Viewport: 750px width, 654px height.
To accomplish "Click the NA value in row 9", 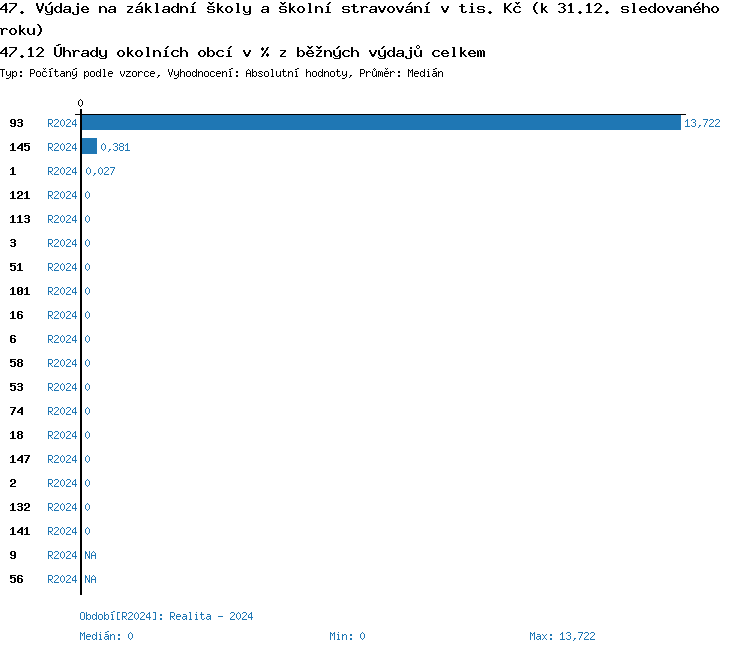I will 90,555.
